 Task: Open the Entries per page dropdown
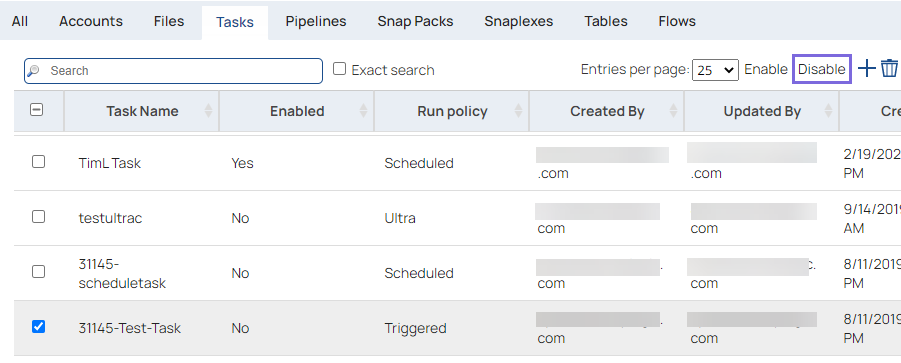pos(715,70)
